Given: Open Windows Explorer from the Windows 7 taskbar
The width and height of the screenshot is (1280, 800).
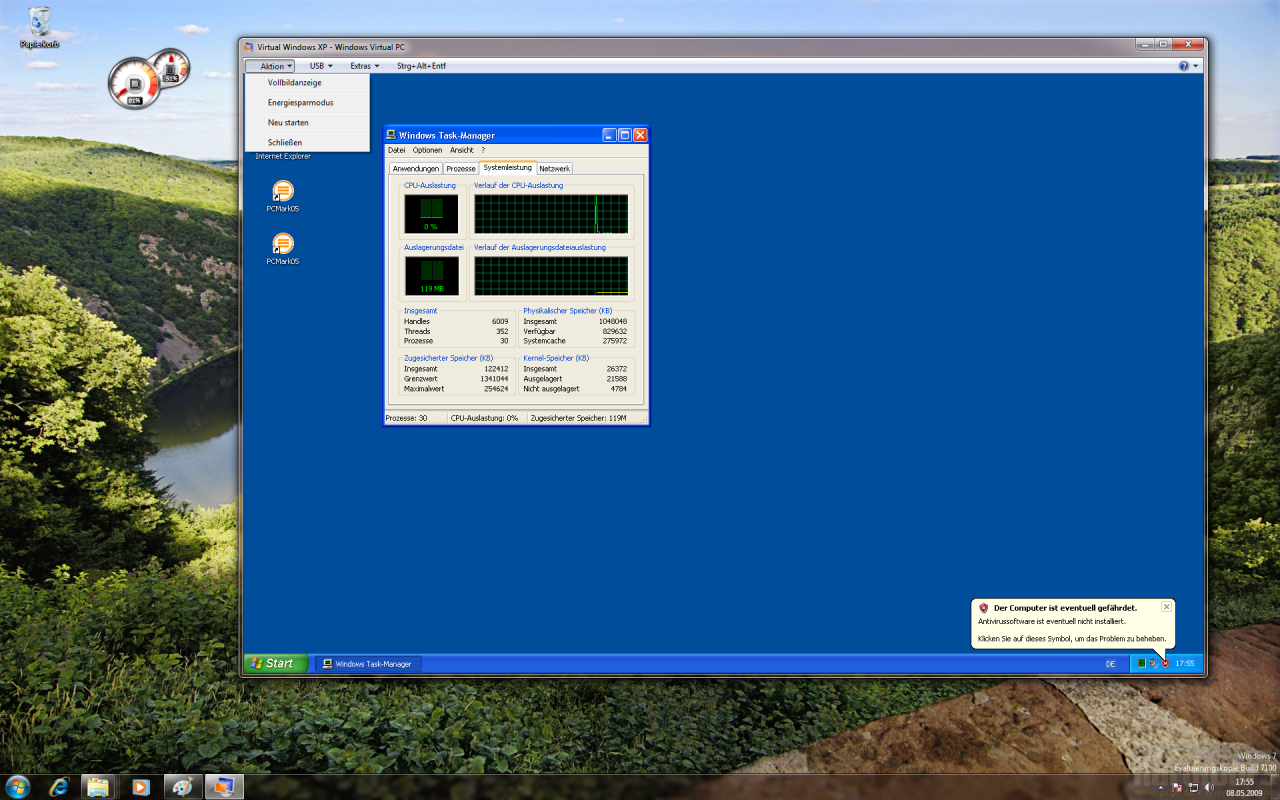Looking at the screenshot, I should pyautogui.click(x=99, y=786).
